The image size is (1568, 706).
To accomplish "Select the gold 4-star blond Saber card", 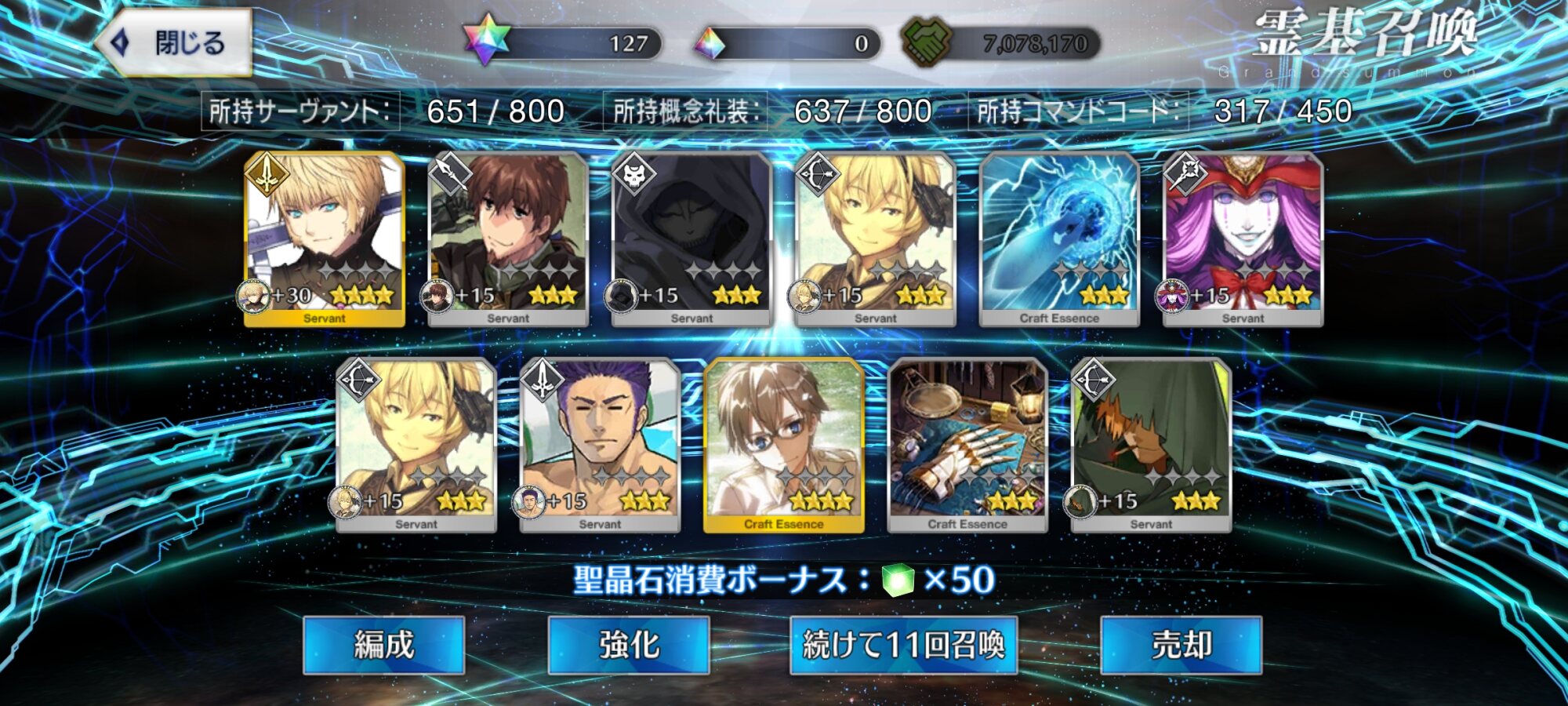I will (325, 239).
